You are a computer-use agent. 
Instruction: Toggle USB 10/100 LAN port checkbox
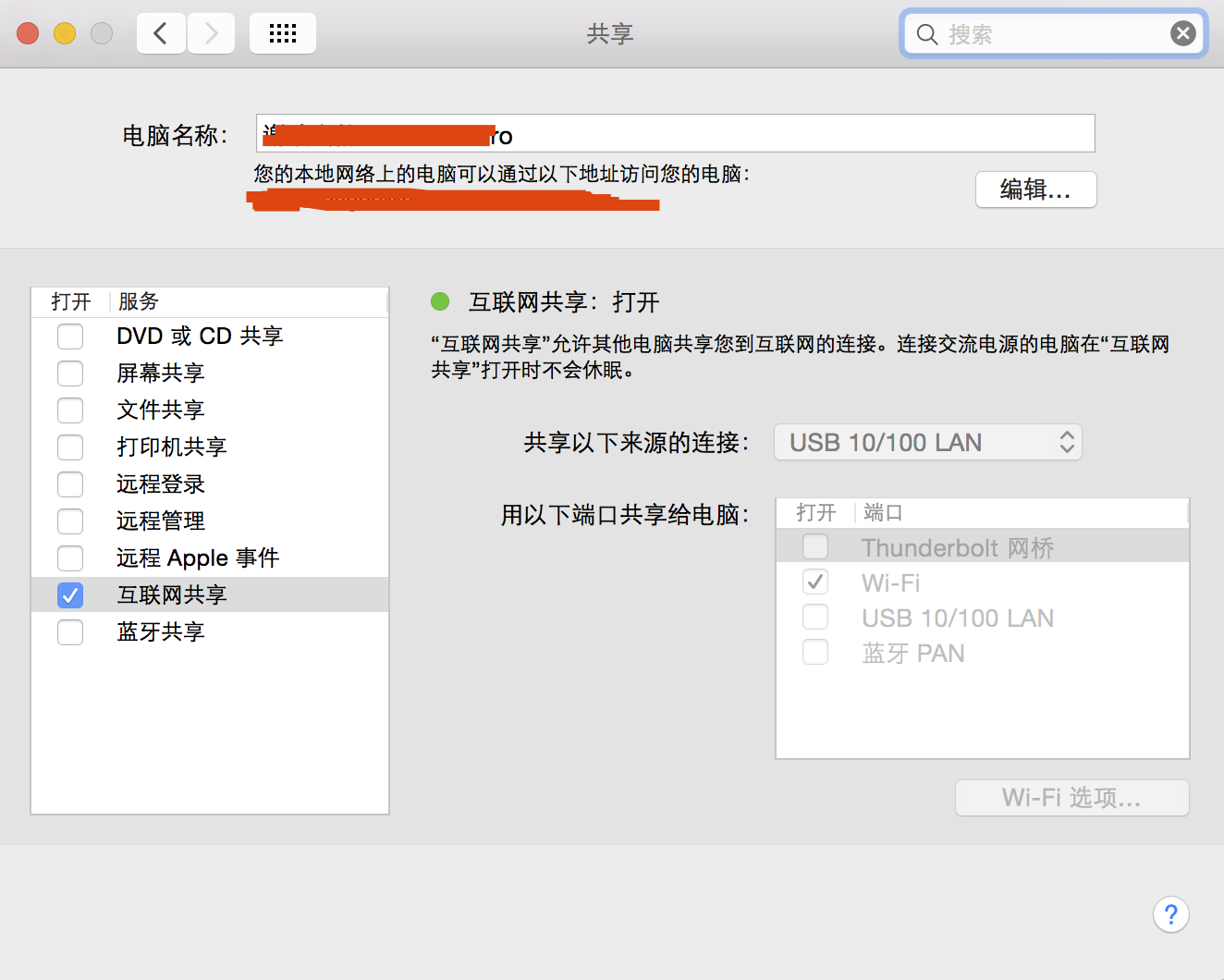815,617
